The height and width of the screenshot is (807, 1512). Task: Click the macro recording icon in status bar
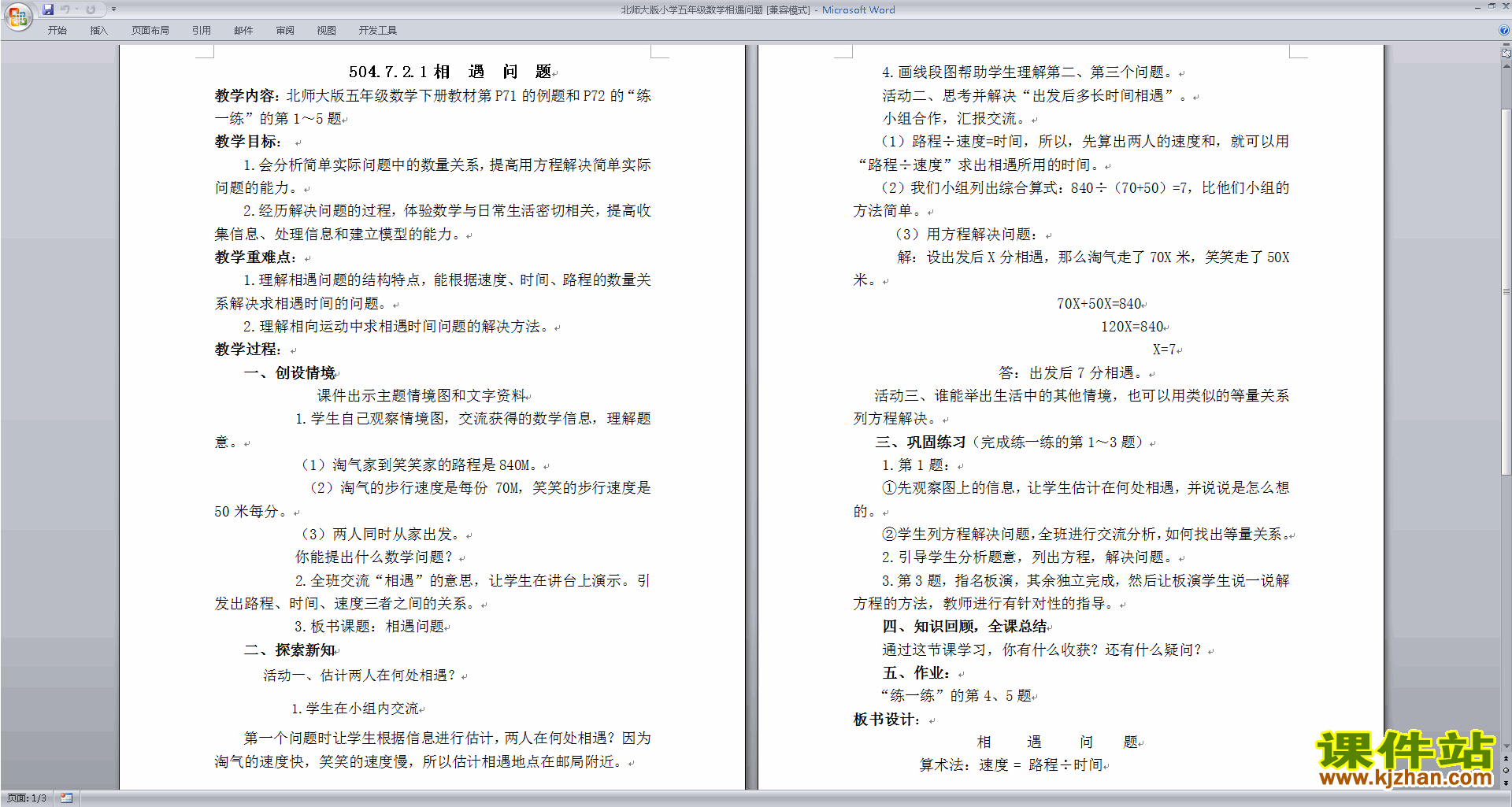[x=67, y=798]
